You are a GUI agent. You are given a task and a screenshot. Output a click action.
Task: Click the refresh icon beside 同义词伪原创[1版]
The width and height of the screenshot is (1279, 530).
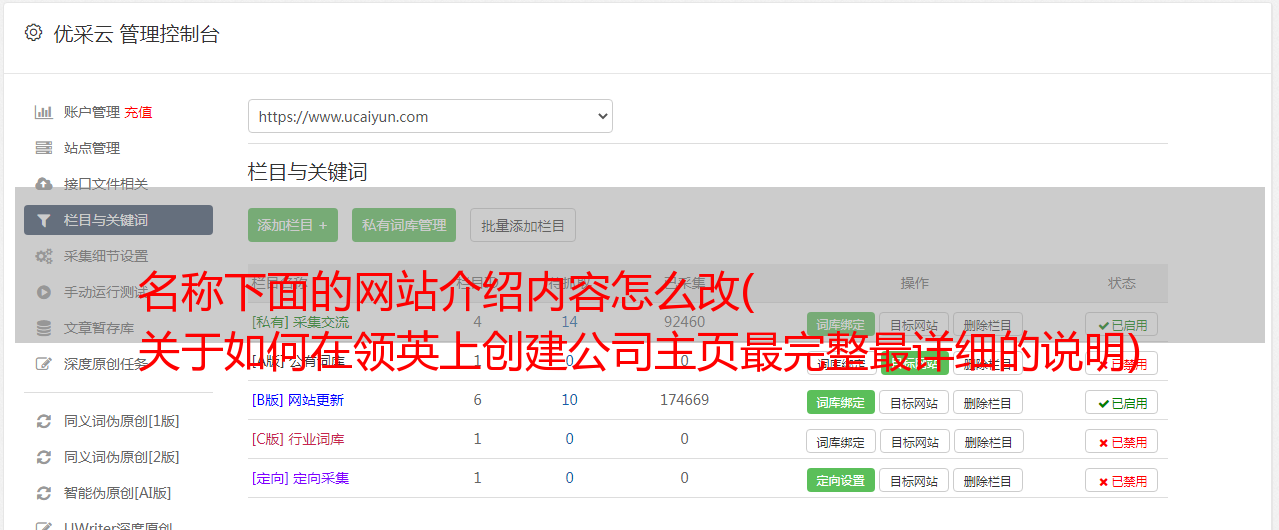point(43,421)
